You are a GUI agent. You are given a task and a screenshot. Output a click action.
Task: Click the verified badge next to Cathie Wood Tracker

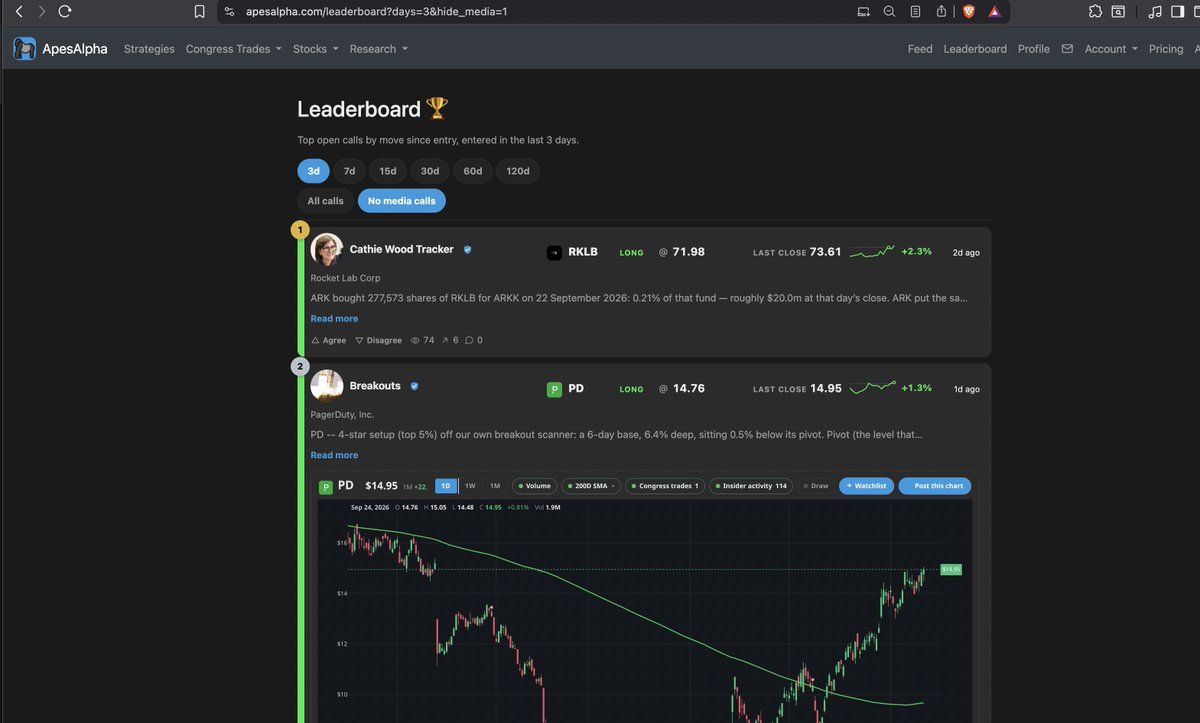click(467, 249)
